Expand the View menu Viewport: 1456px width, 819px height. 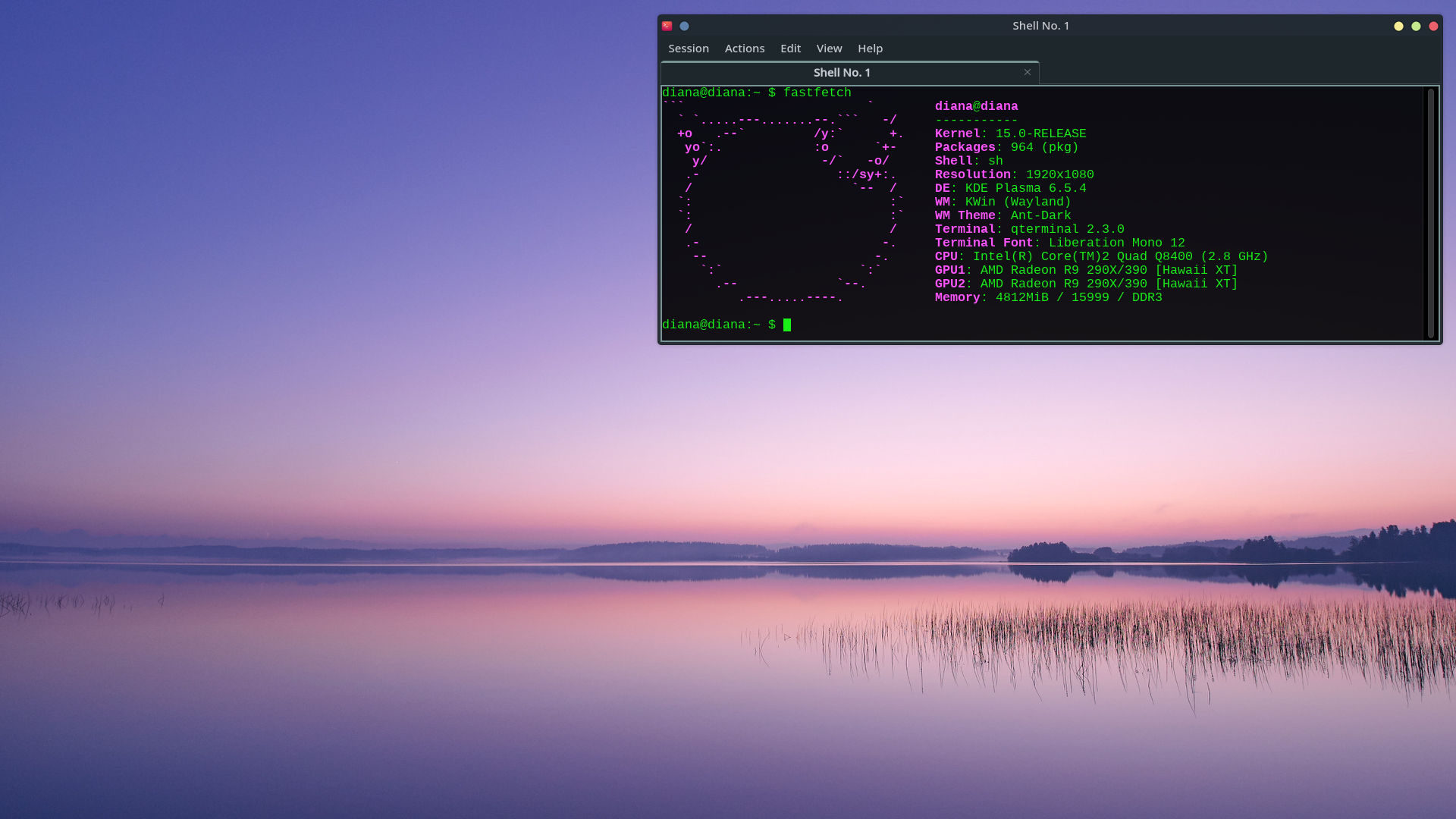click(829, 49)
